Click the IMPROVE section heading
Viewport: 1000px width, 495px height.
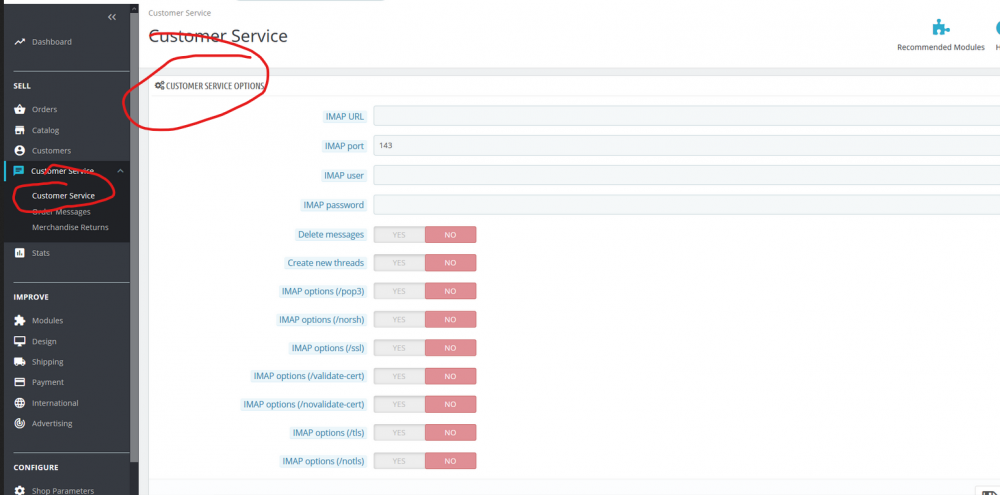31,297
